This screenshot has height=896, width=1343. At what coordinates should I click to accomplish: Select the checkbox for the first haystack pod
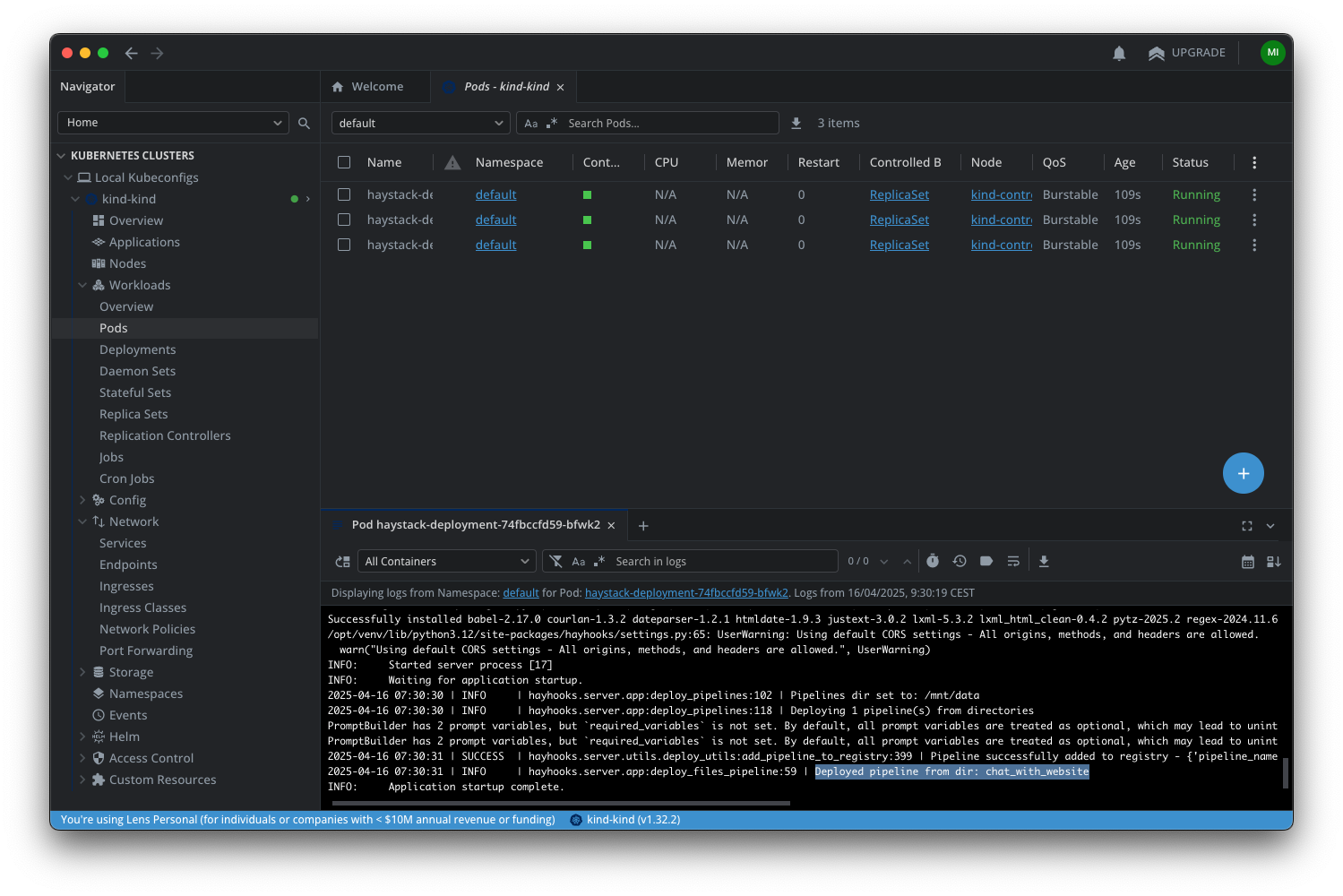[343, 194]
